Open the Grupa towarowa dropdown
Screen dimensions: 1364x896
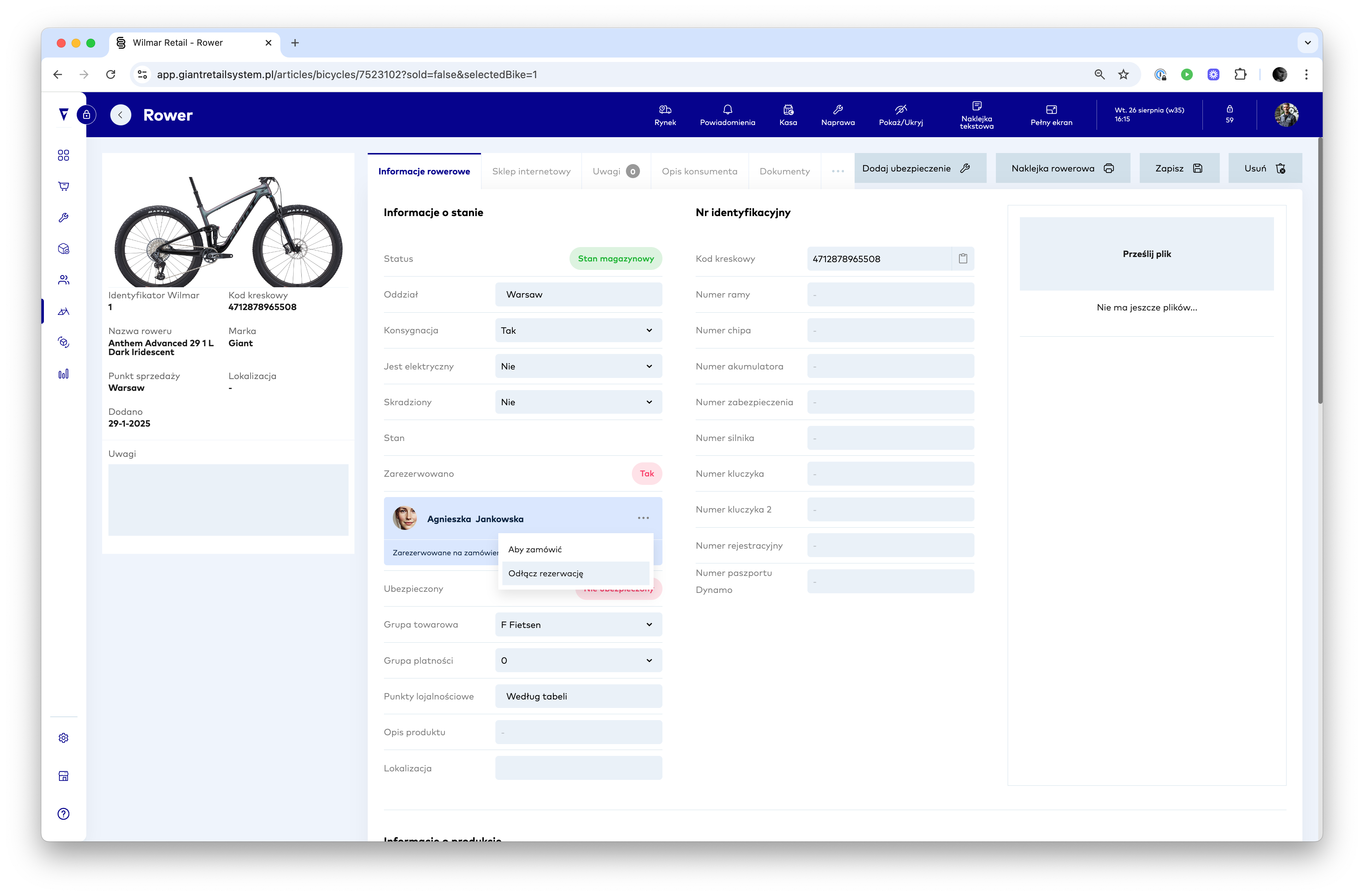coord(578,625)
